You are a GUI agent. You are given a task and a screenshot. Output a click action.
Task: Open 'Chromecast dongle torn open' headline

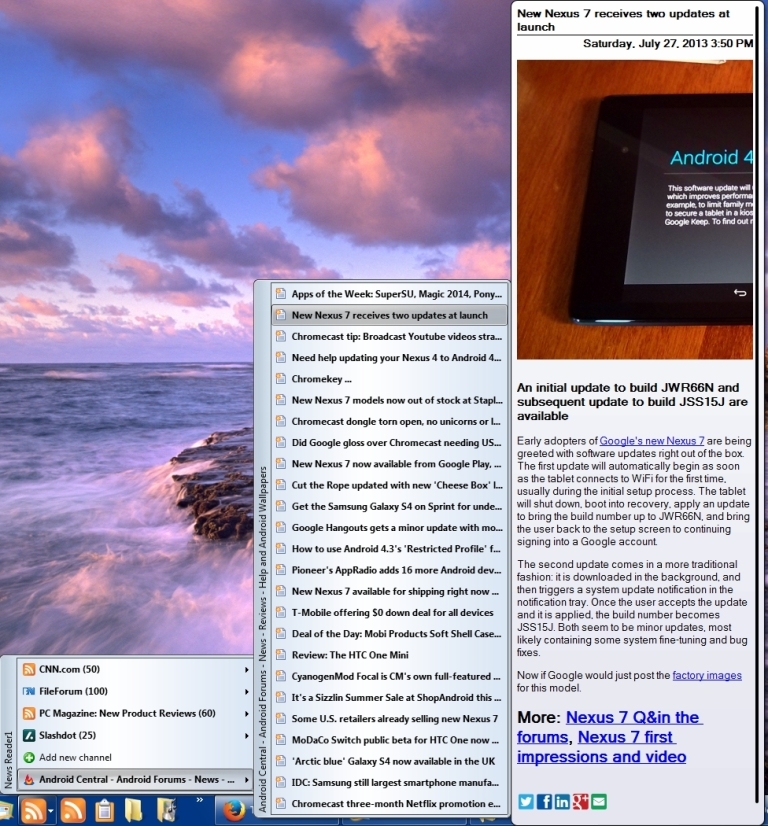click(x=389, y=421)
